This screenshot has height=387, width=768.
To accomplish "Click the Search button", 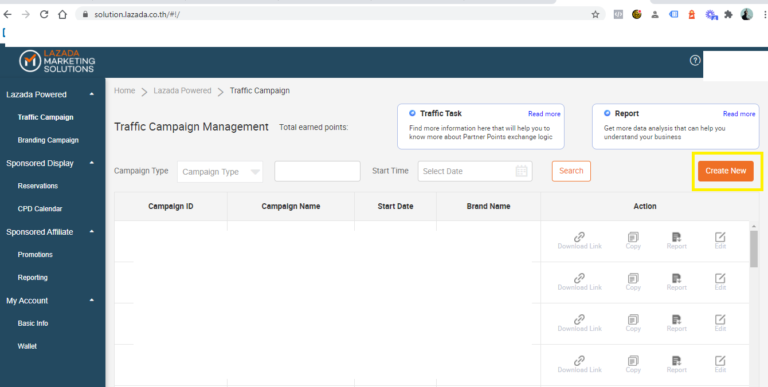I will pyautogui.click(x=571, y=171).
